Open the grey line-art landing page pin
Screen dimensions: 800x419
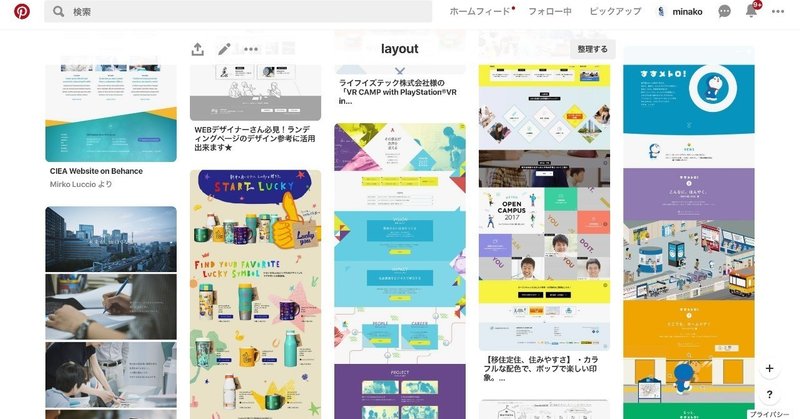click(256, 92)
